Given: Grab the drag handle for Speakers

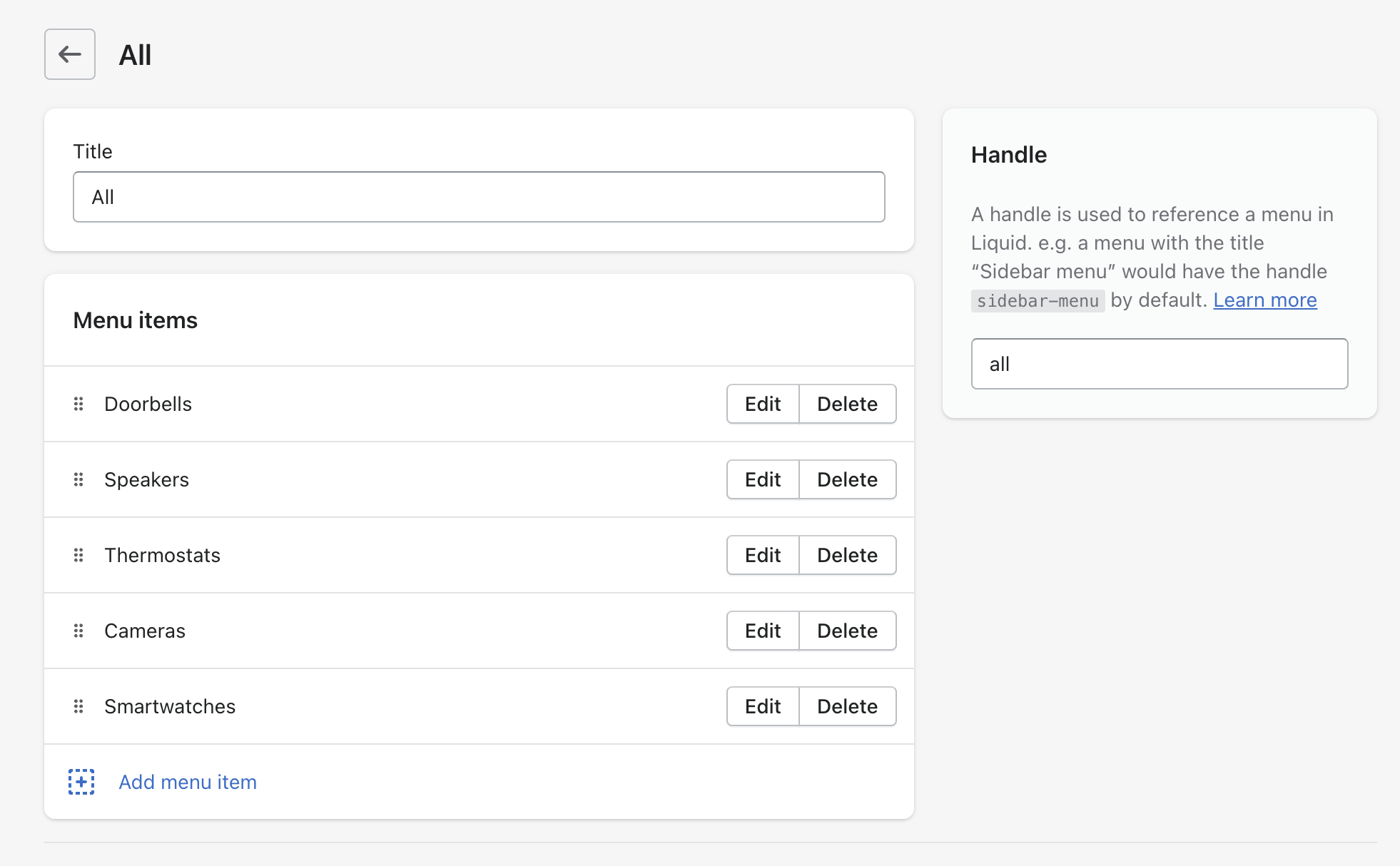Looking at the screenshot, I should coord(78,479).
